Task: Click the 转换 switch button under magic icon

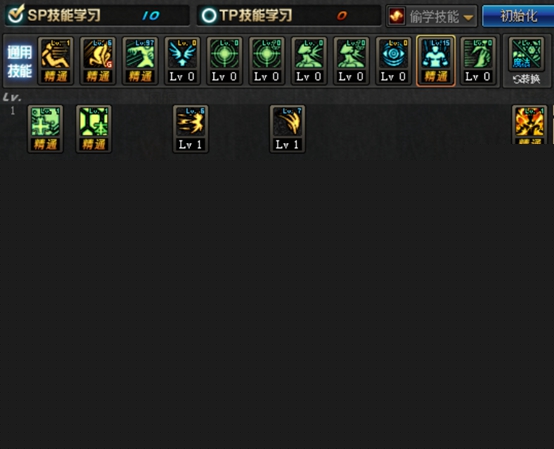Action: pos(526,79)
